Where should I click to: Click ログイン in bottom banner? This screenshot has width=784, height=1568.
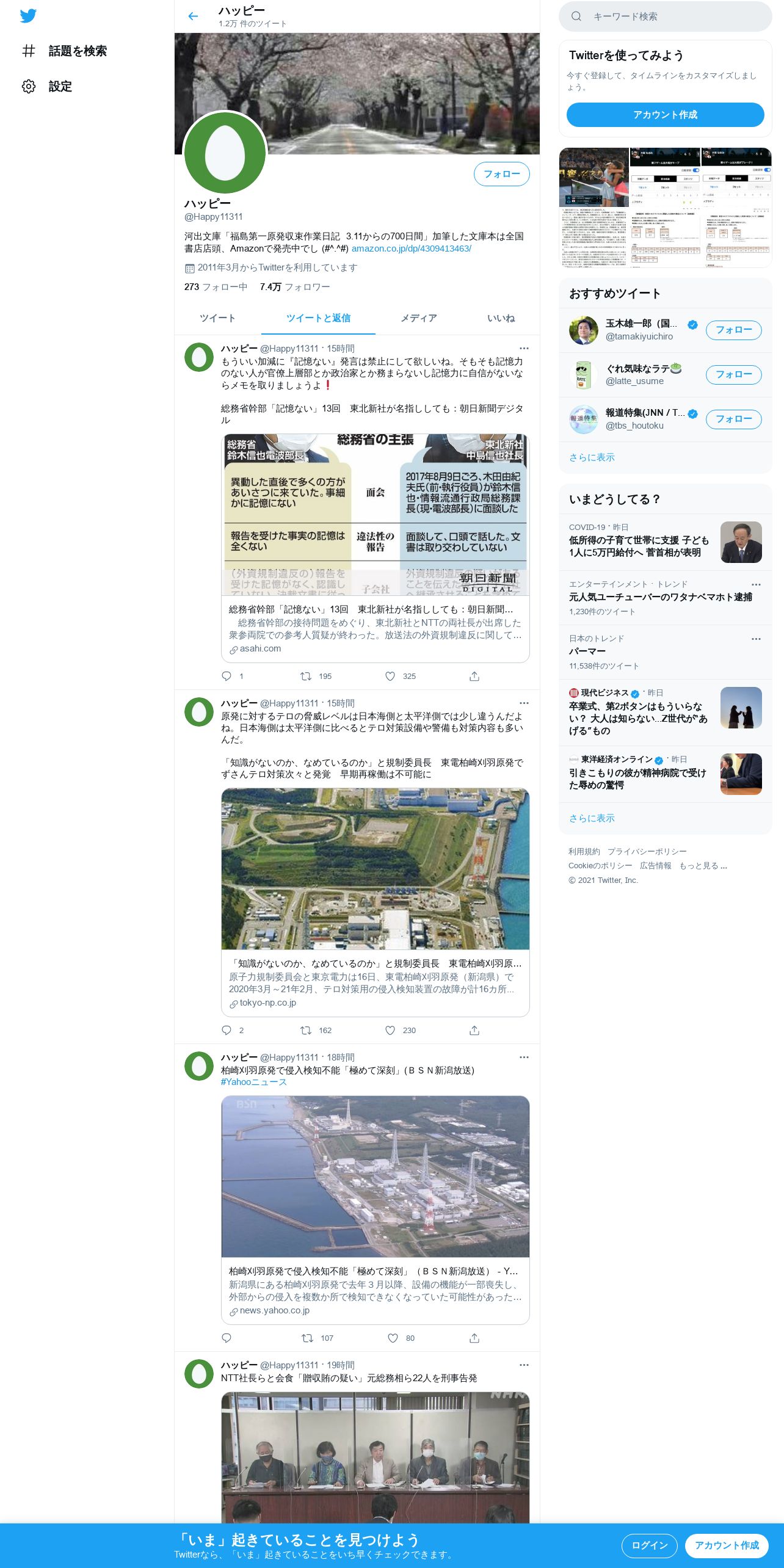point(649,1545)
